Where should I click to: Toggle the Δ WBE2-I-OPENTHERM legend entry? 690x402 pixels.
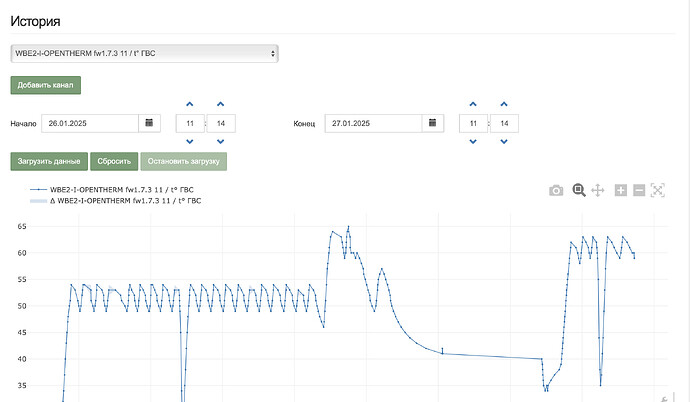[115, 201]
